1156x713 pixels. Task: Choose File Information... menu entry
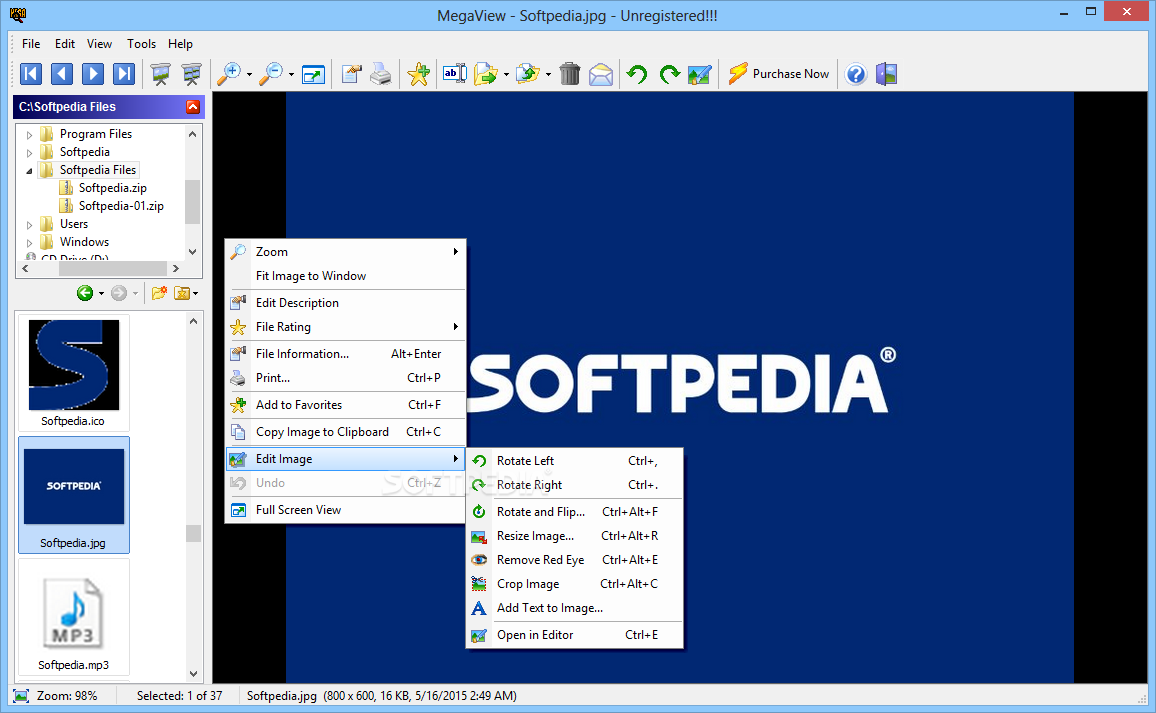[x=345, y=354]
